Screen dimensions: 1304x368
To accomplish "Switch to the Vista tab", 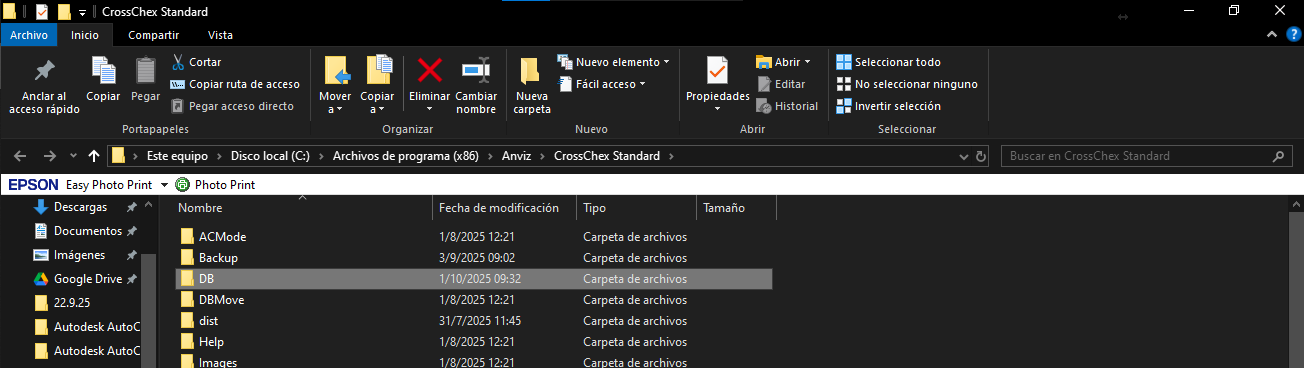I will 220,35.
